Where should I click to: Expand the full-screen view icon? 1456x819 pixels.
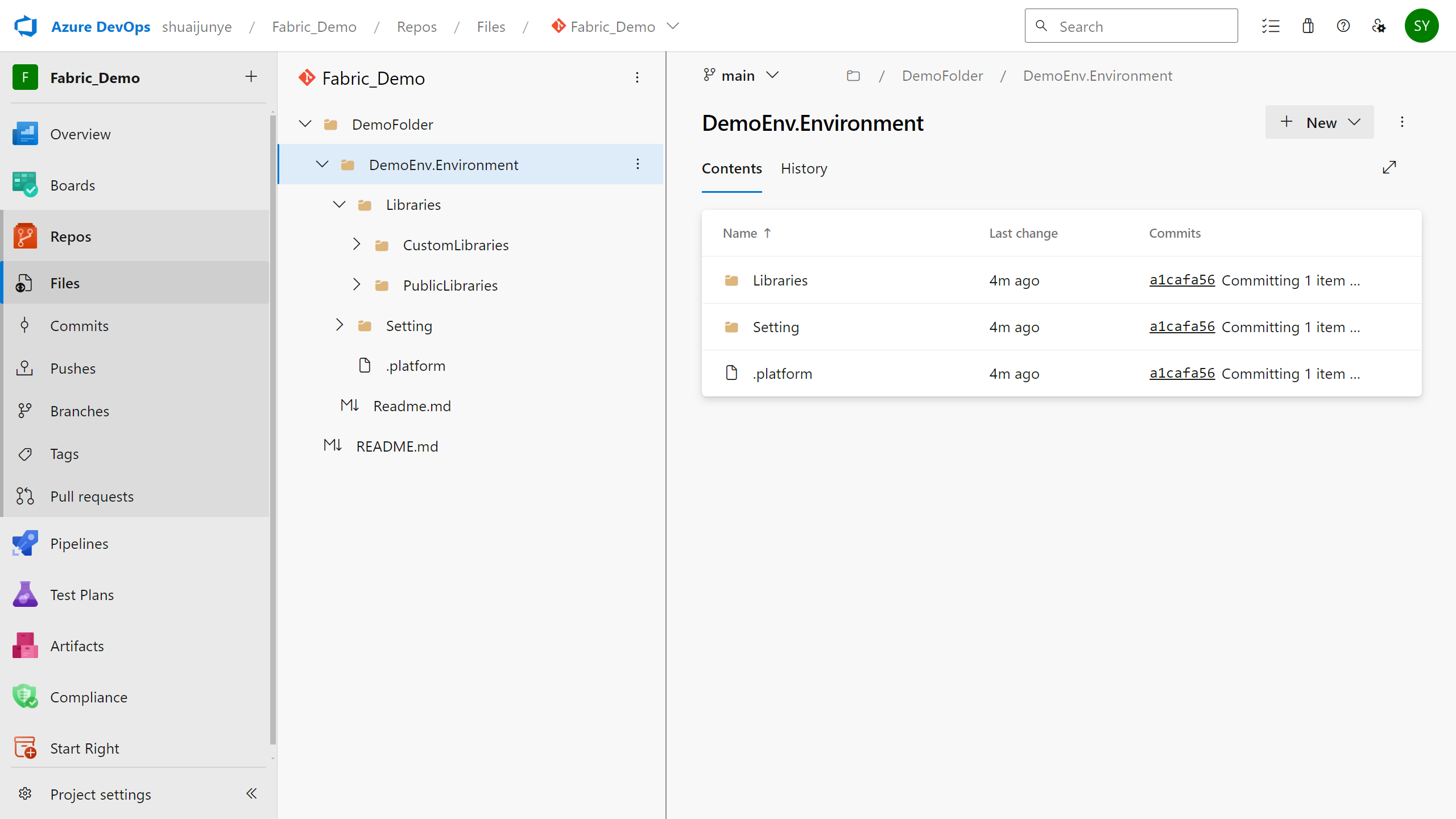tap(1389, 167)
